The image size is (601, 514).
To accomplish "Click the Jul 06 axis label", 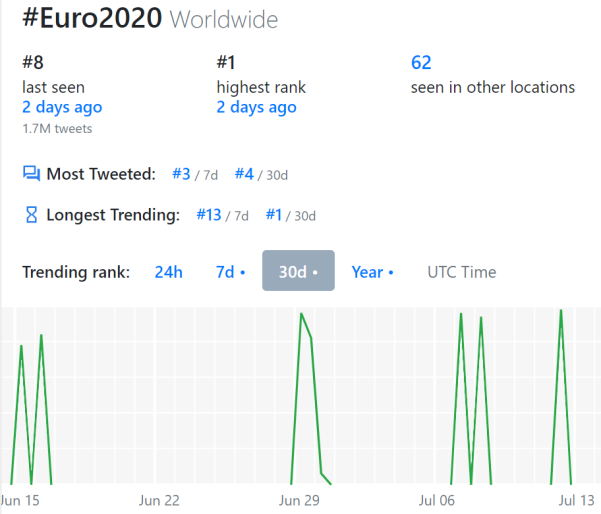I will [437, 499].
